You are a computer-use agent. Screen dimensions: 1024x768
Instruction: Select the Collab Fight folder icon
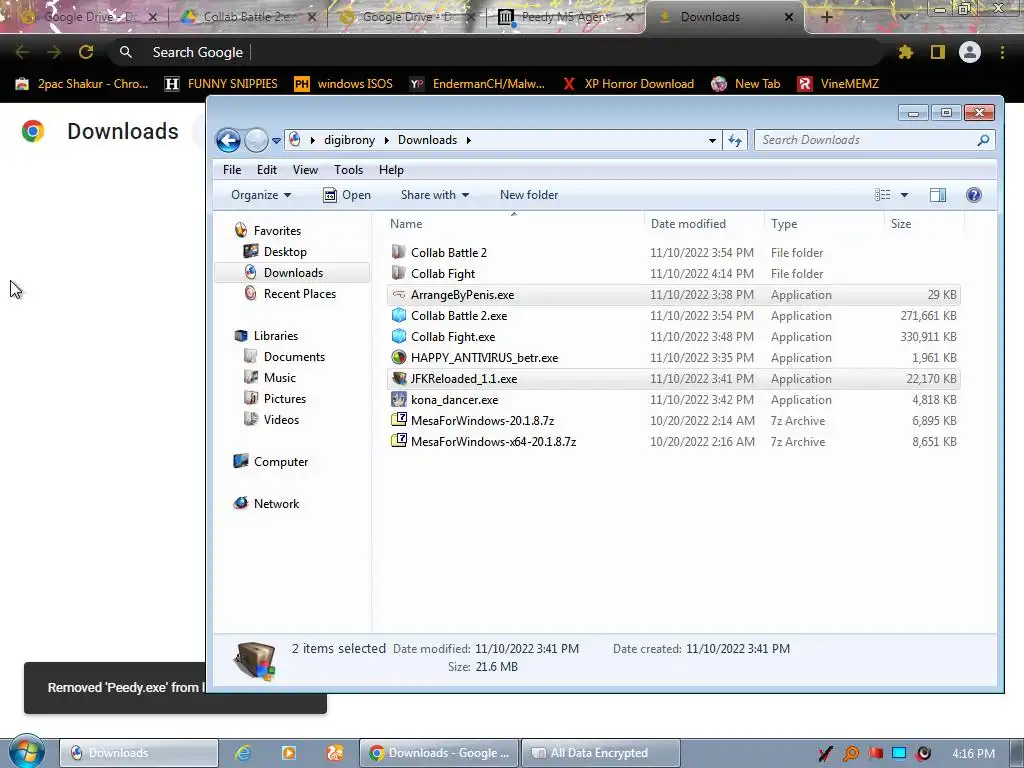click(399, 273)
